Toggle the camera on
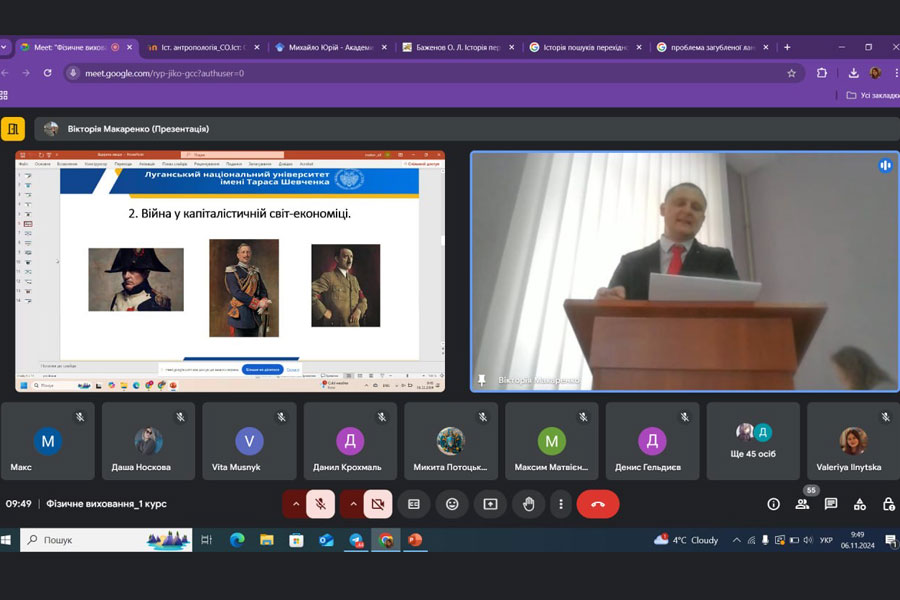This screenshot has width=900, height=600. (x=377, y=504)
